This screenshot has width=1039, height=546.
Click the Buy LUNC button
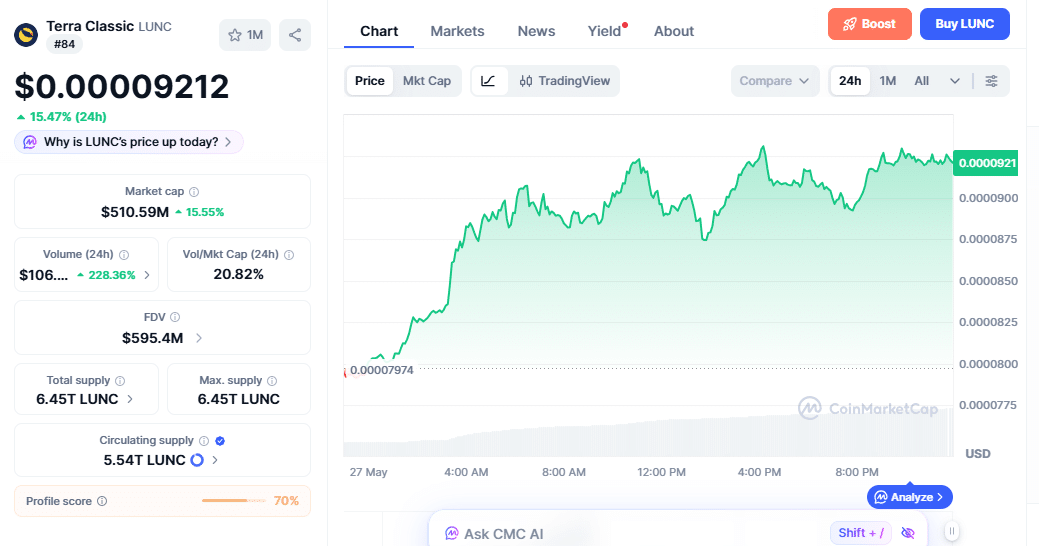coord(965,24)
